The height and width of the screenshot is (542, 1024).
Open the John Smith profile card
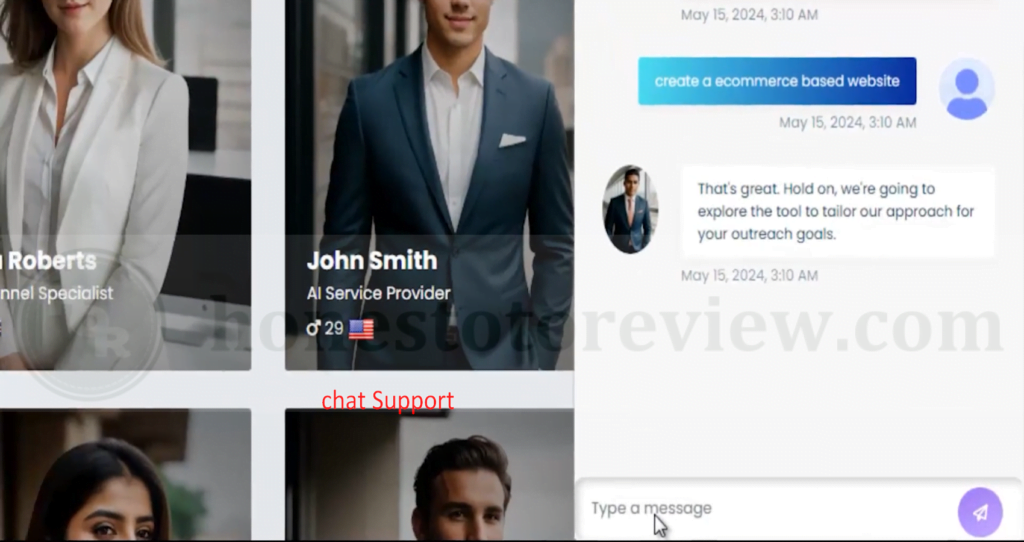pyautogui.click(x=430, y=185)
